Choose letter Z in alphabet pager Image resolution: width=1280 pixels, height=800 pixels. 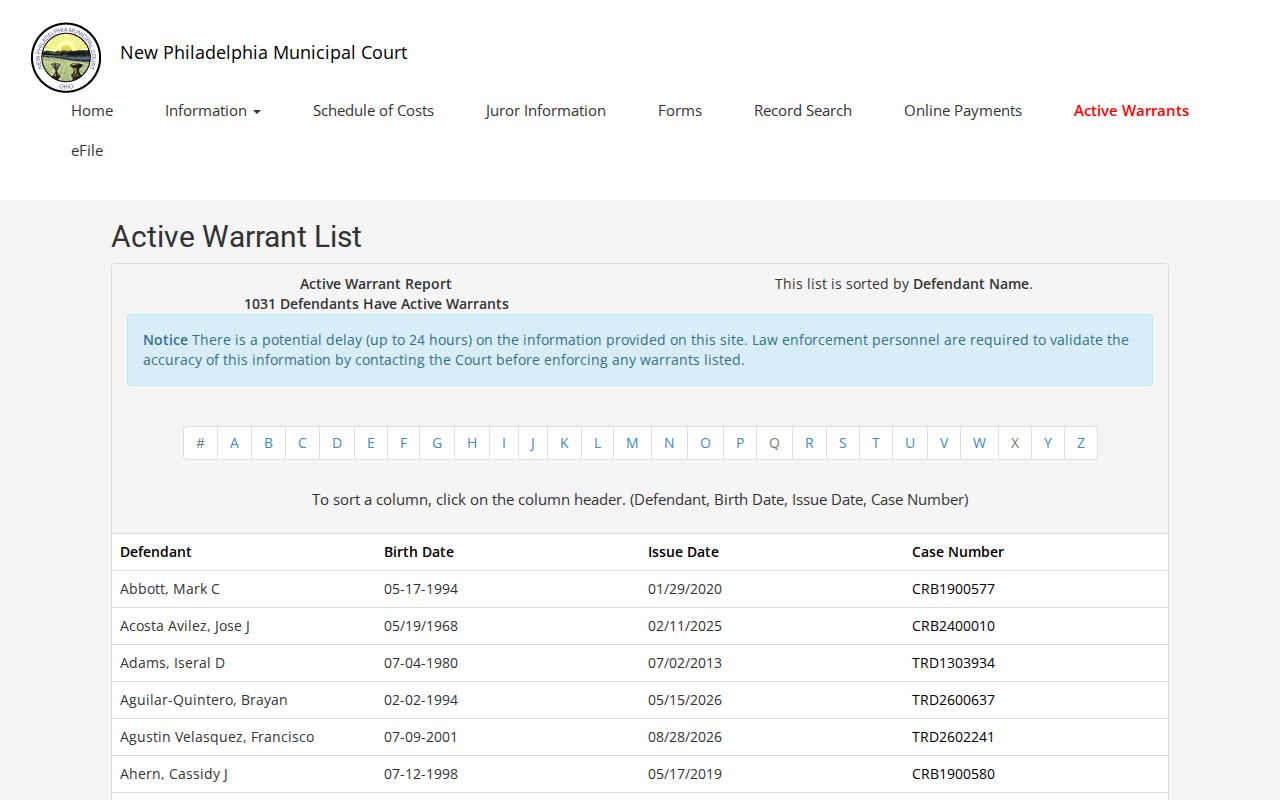coord(1080,443)
